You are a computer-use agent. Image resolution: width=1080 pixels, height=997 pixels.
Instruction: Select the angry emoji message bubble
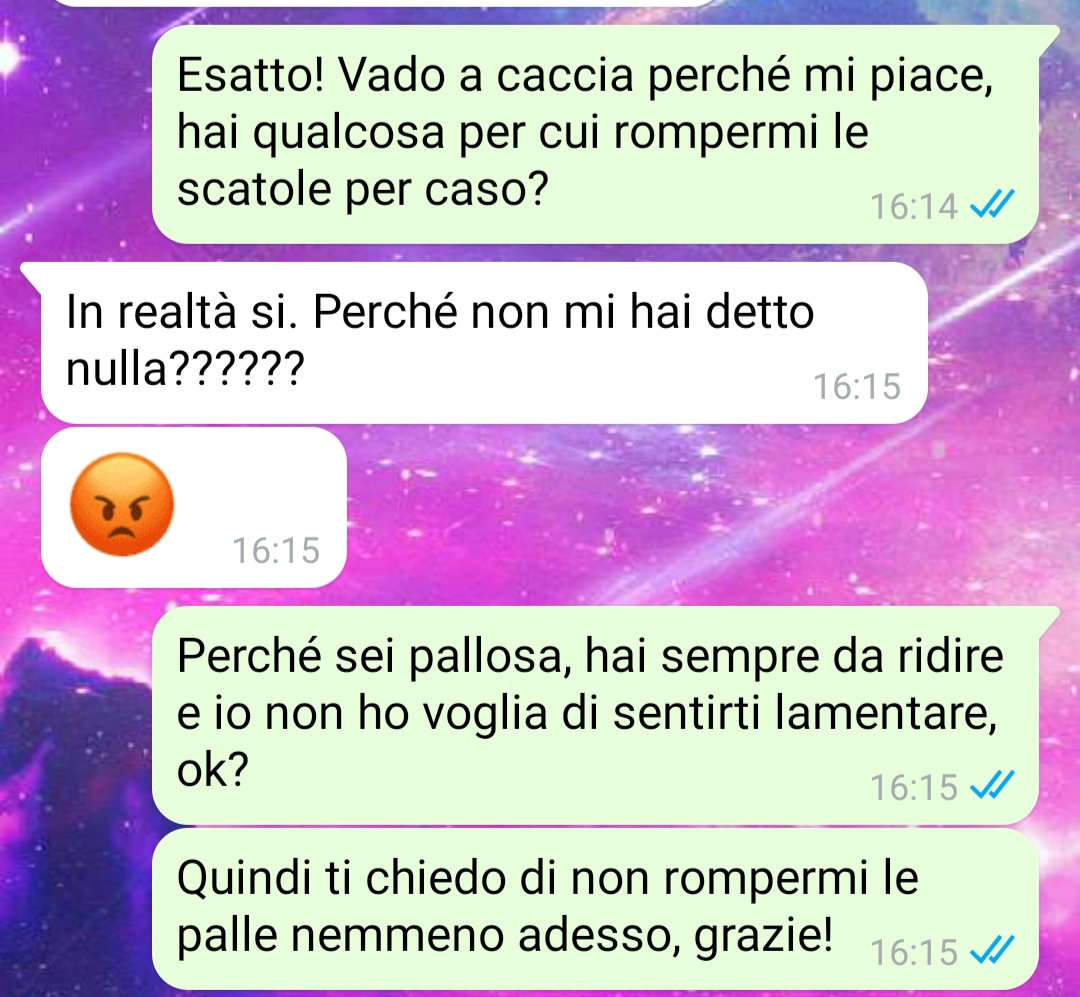click(194, 507)
